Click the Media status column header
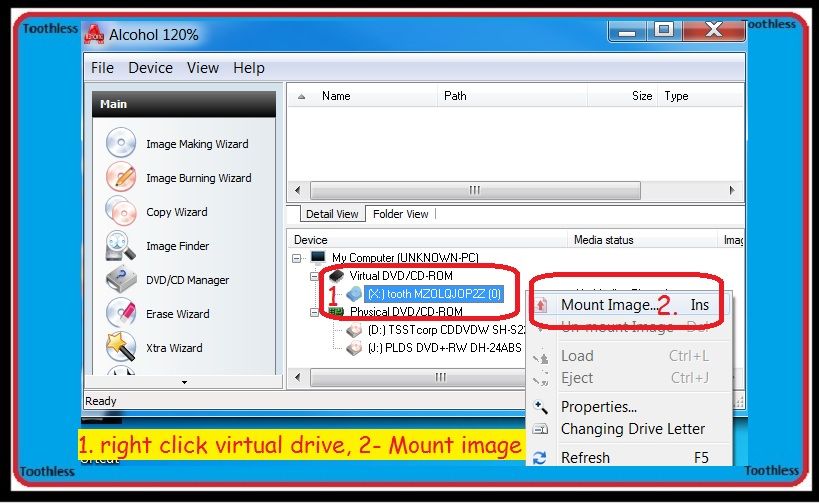Screen dimensions: 819x504 click(642, 240)
